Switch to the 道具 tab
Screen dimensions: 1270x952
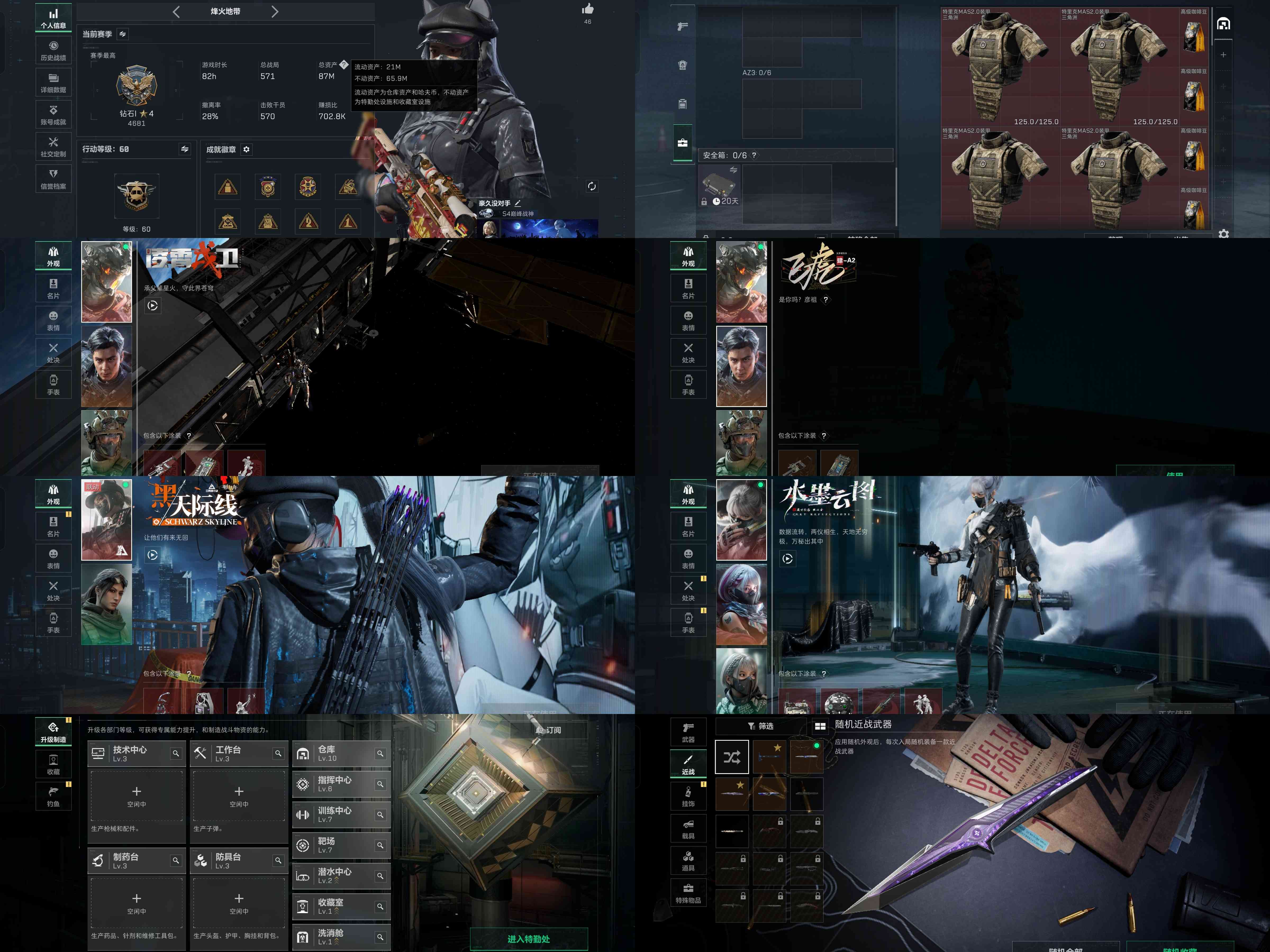pyautogui.click(x=688, y=861)
